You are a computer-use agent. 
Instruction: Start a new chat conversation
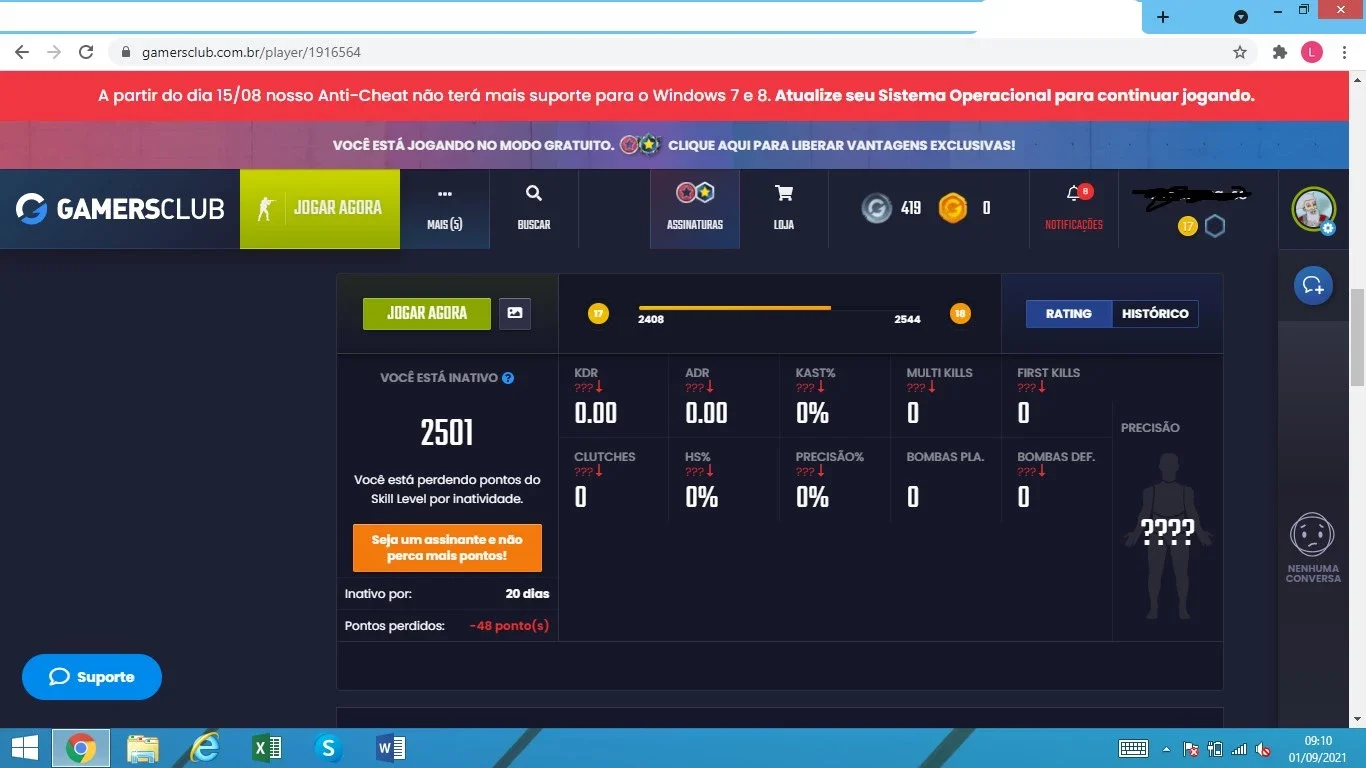click(x=1313, y=285)
